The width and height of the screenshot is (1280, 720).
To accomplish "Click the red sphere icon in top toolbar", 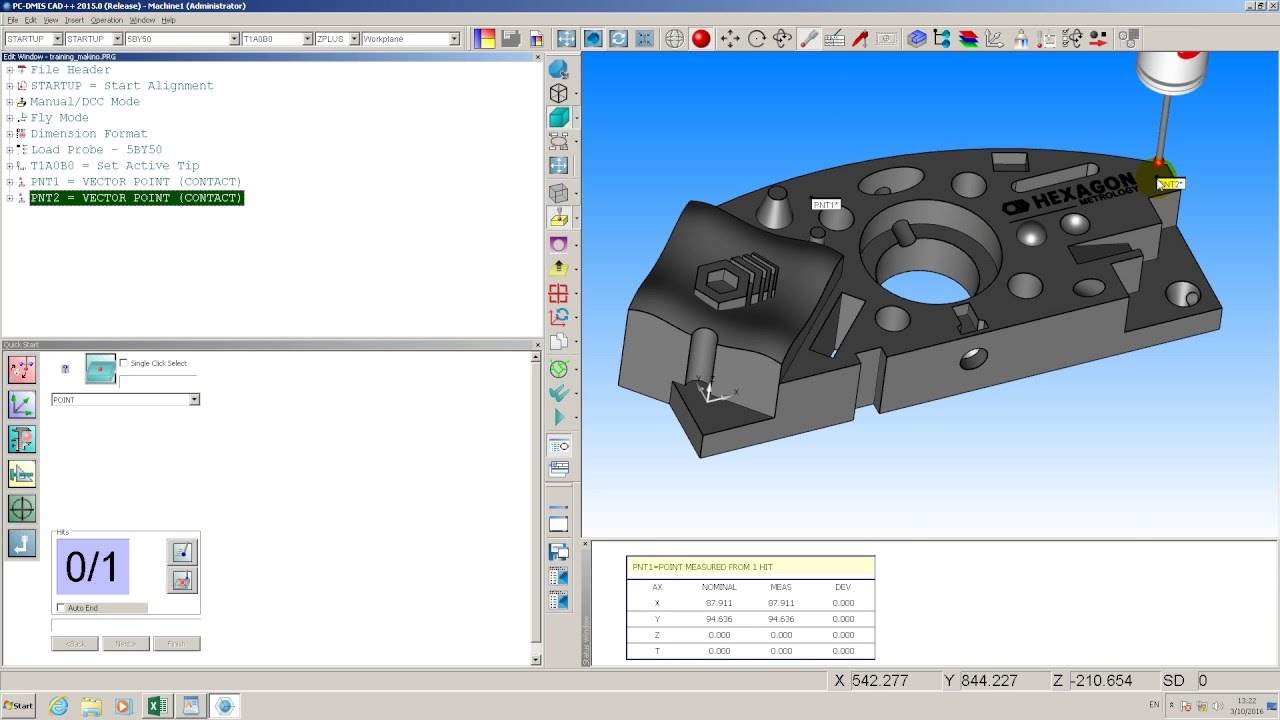I will point(701,38).
